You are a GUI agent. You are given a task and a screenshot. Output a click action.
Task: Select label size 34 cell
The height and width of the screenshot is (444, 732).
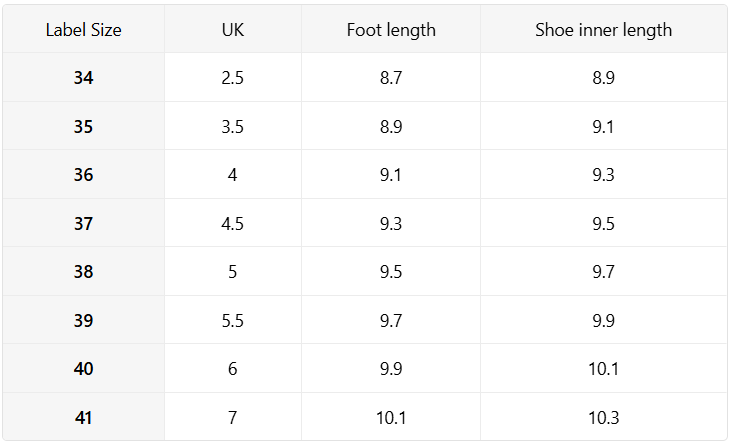pos(84,78)
